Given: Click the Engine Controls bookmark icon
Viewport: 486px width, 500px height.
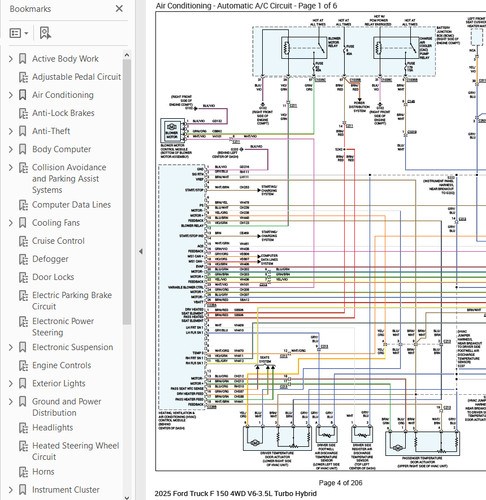Looking at the screenshot, I should 23,366.
